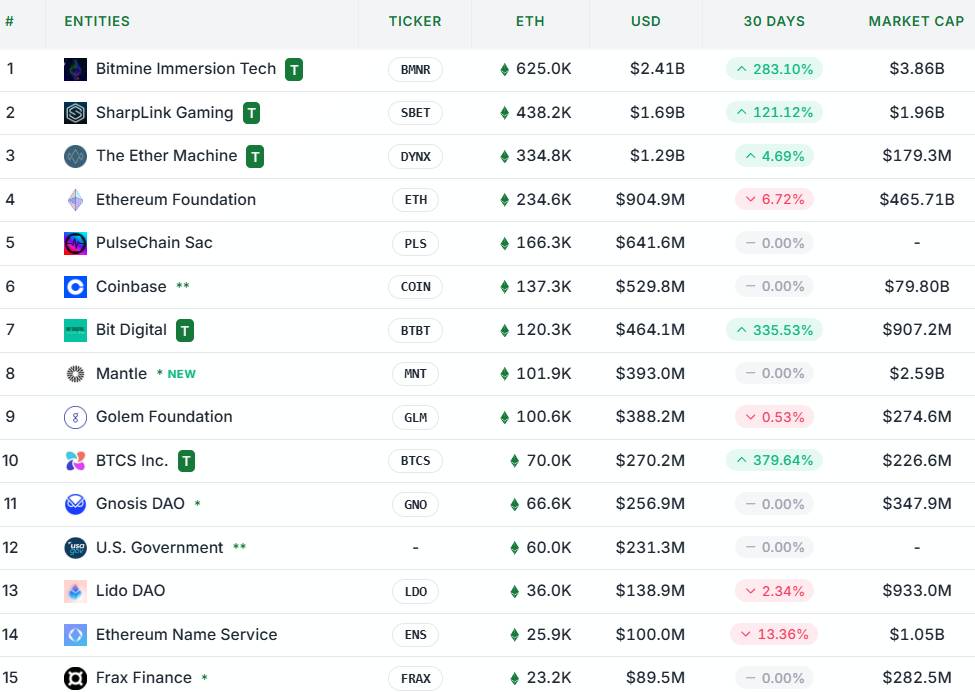The height and width of the screenshot is (692, 975).
Task: Click the 283.10% 30-day change badge
Action: pyautogui.click(x=774, y=69)
